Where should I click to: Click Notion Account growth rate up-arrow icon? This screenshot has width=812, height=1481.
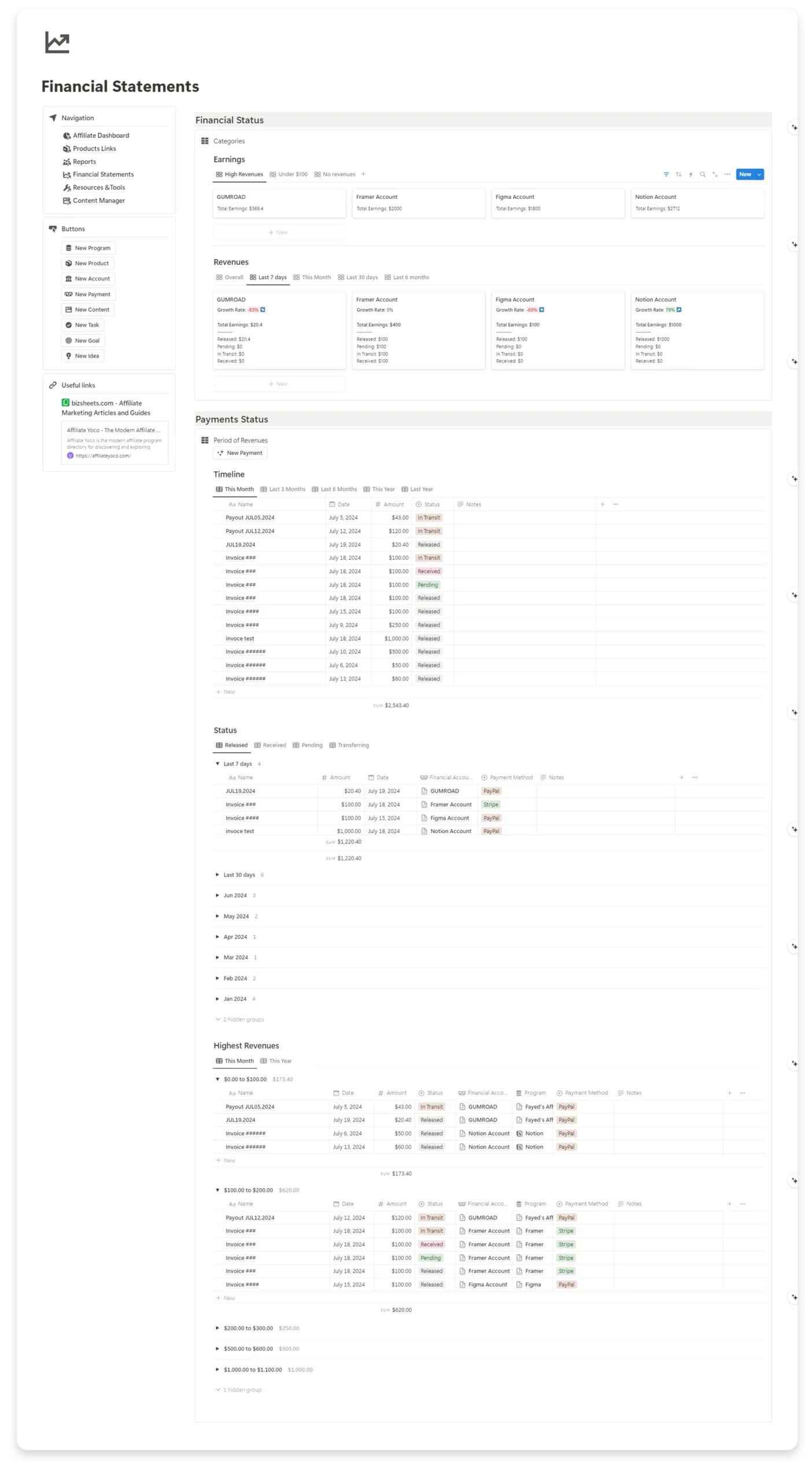pyautogui.click(x=678, y=310)
